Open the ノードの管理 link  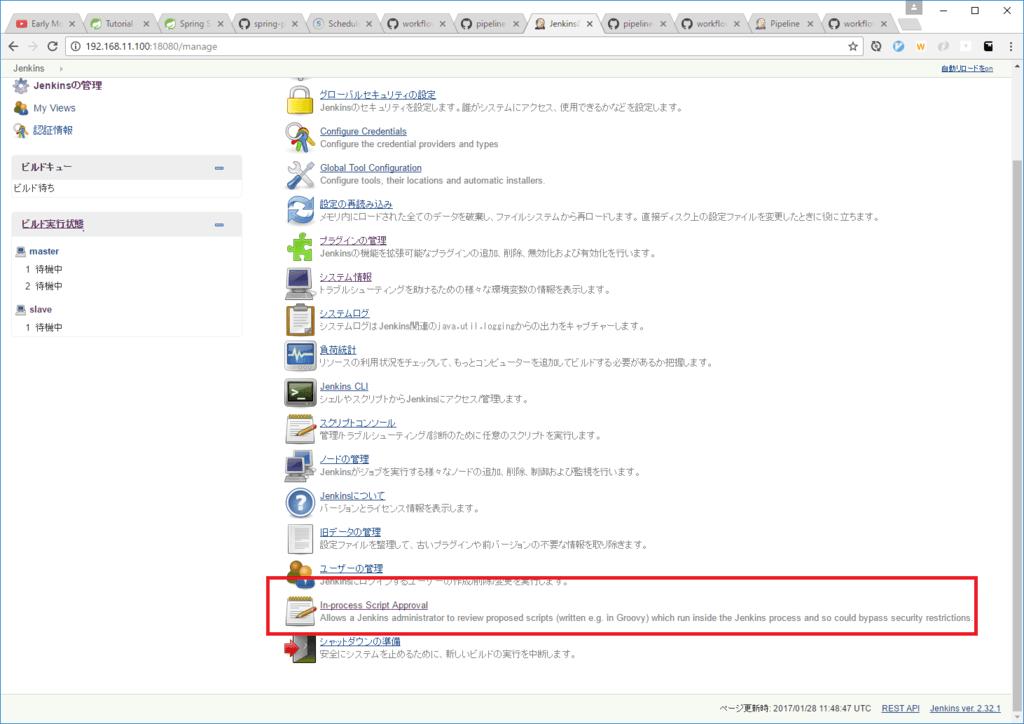coord(344,460)
